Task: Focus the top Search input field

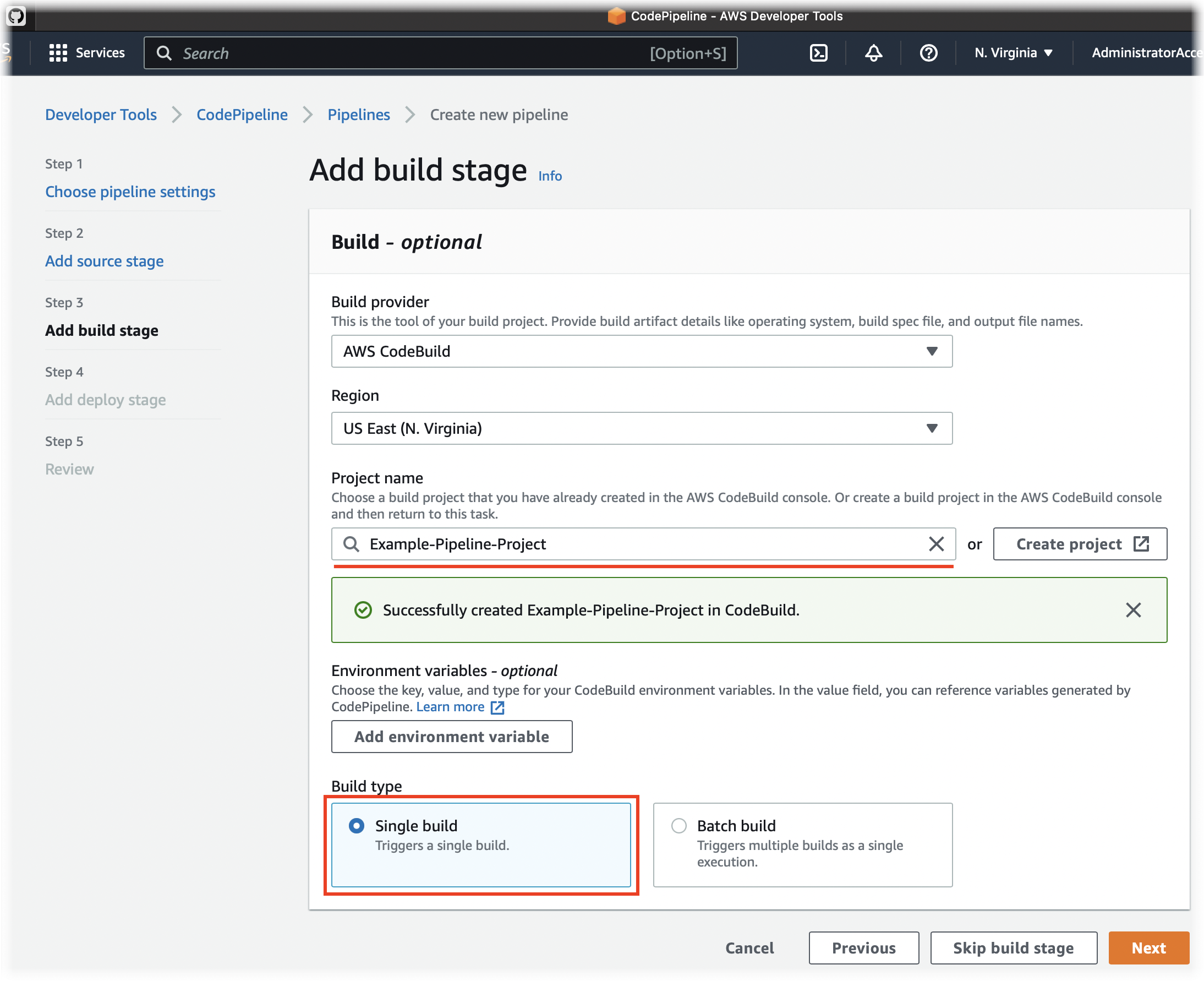Action: tap(440, 53)
